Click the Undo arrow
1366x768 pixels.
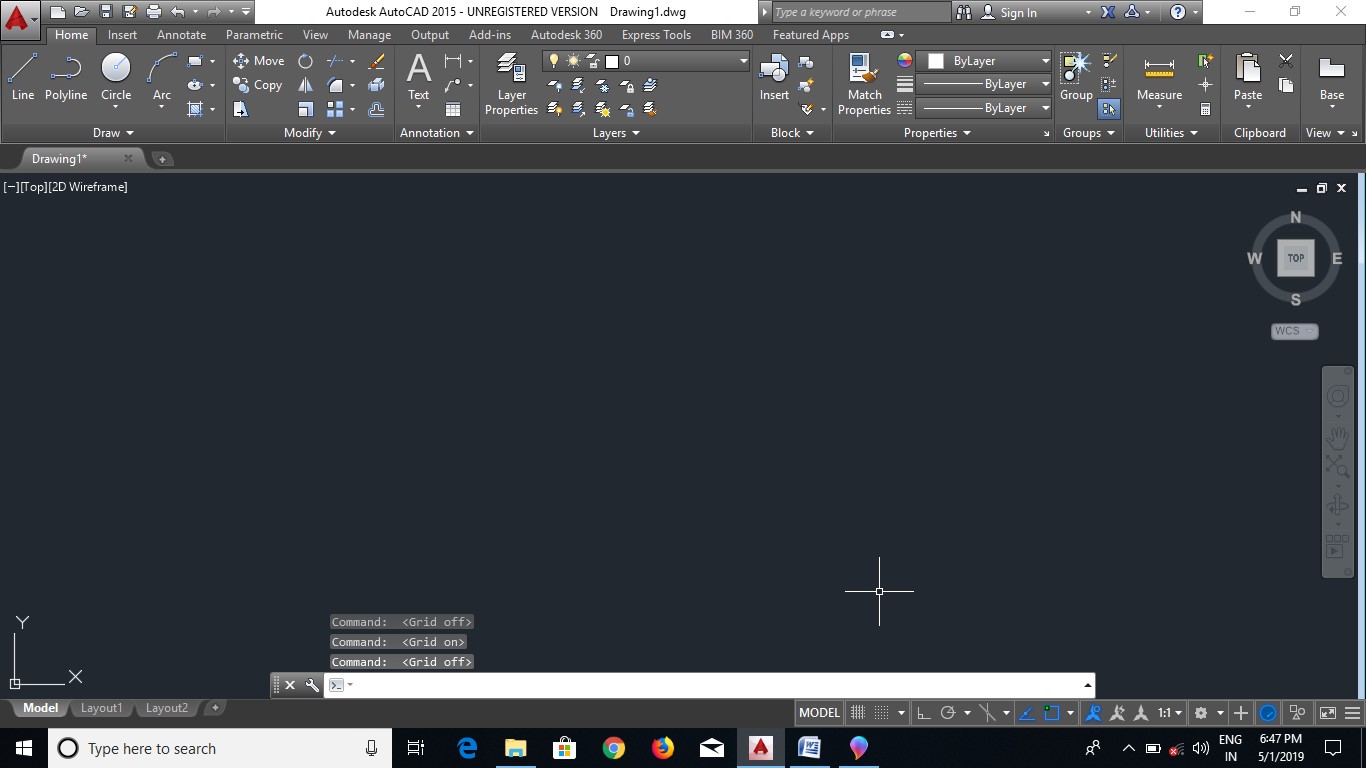[178, 12]
